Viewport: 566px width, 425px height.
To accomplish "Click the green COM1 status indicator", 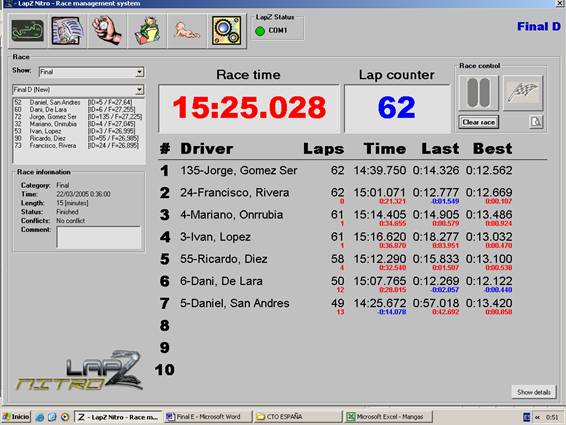I will (x=260, y=31).
